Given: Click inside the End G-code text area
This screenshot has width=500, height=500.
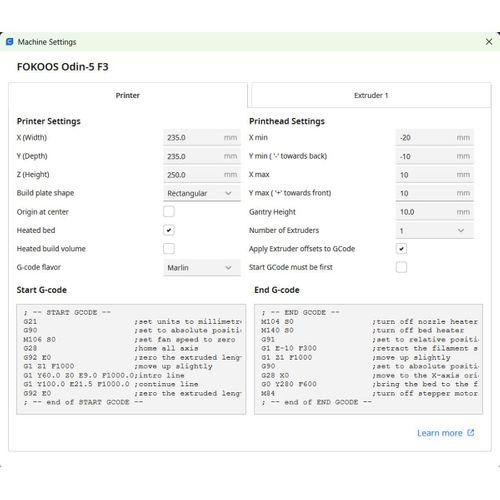Looking at the screenshot, I should [368, 359].
